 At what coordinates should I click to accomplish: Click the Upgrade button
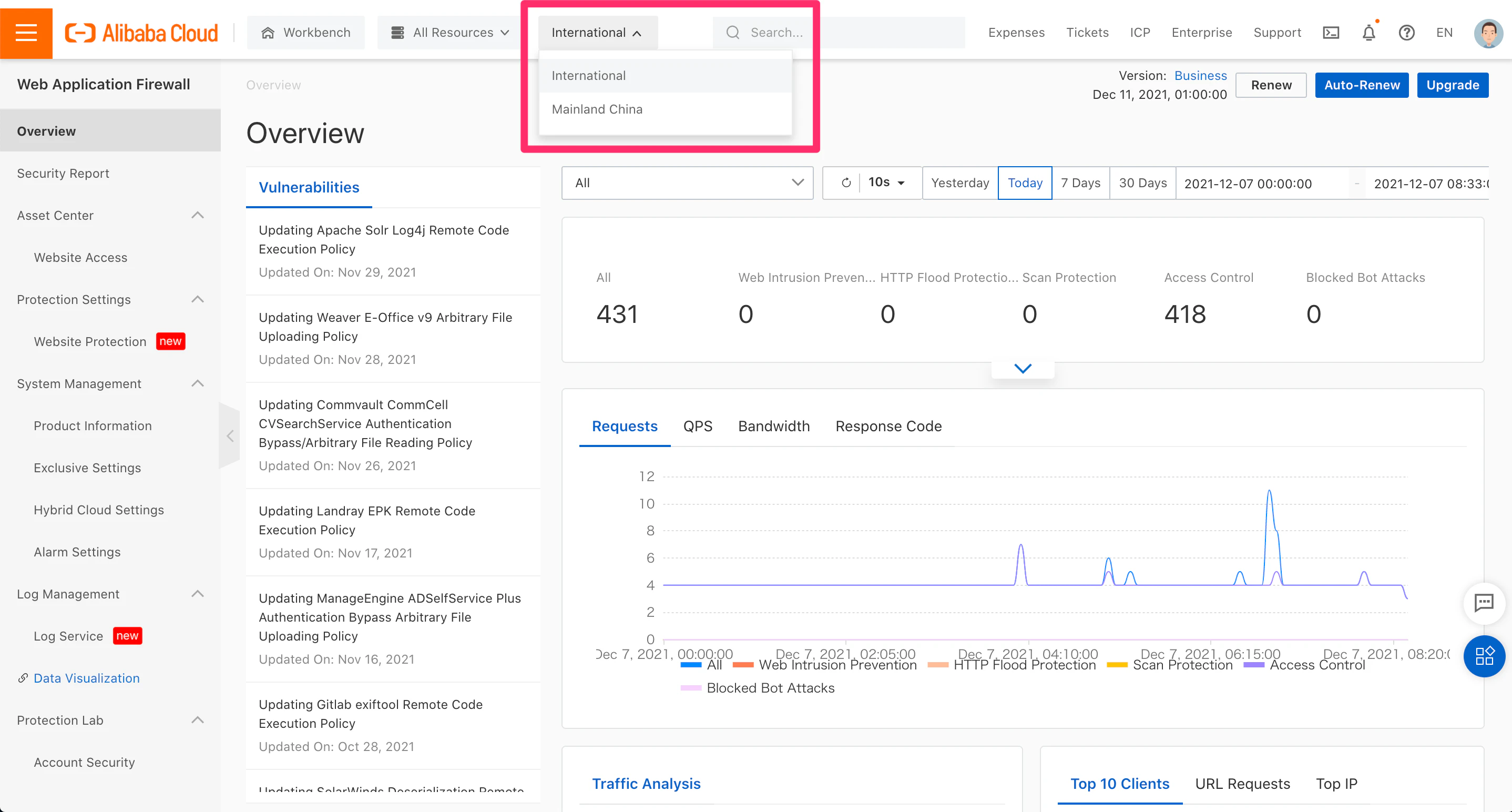(x=1452, y=85)
